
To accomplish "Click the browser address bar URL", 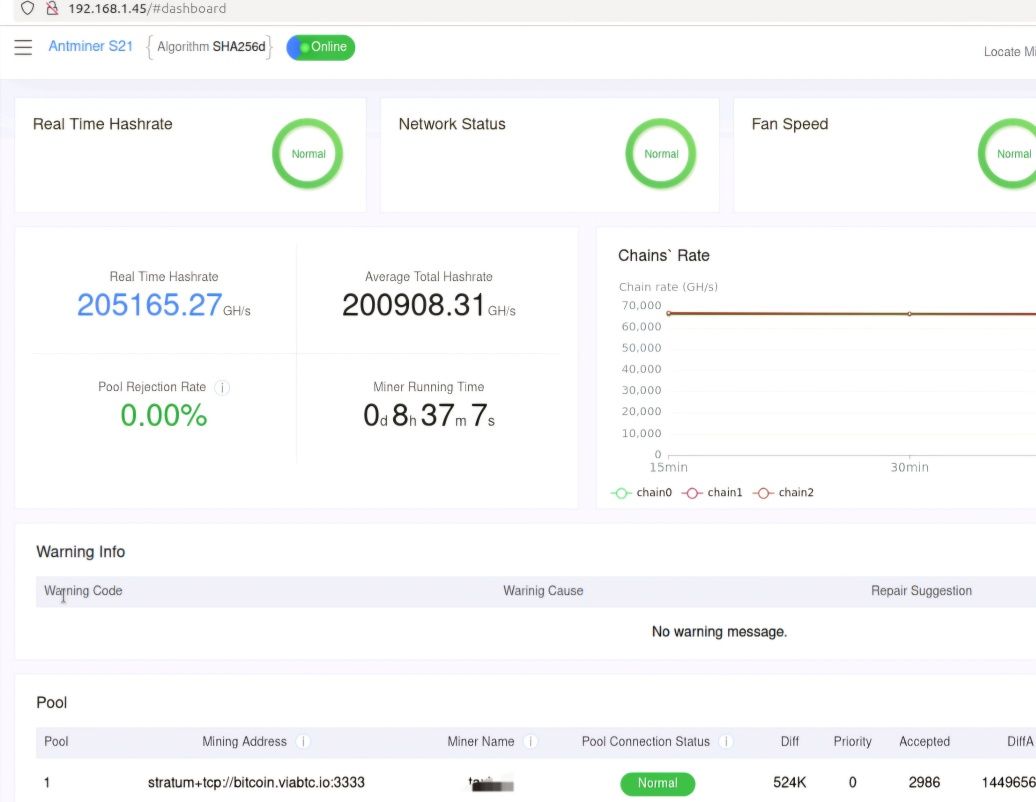I will (147, 9).
